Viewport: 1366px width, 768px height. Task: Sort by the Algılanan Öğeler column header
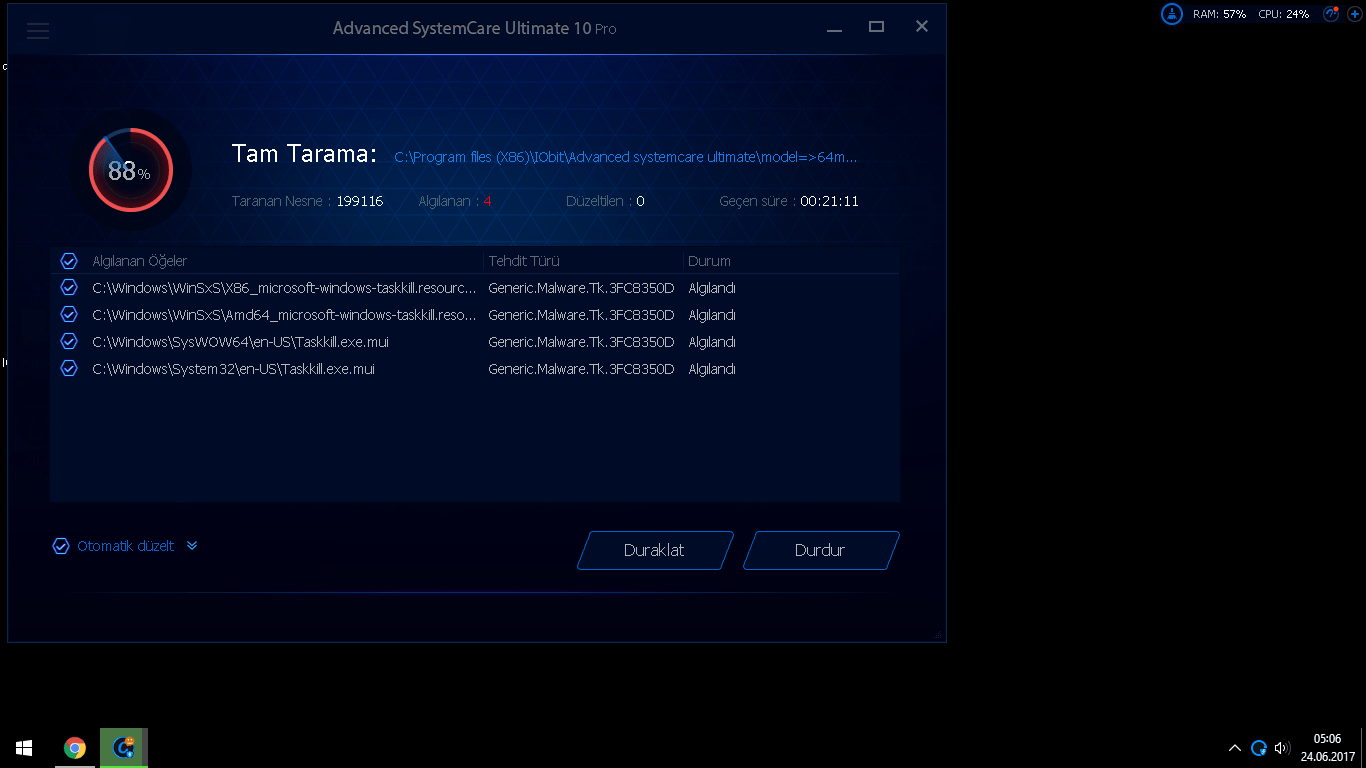(x=140, y=261)
